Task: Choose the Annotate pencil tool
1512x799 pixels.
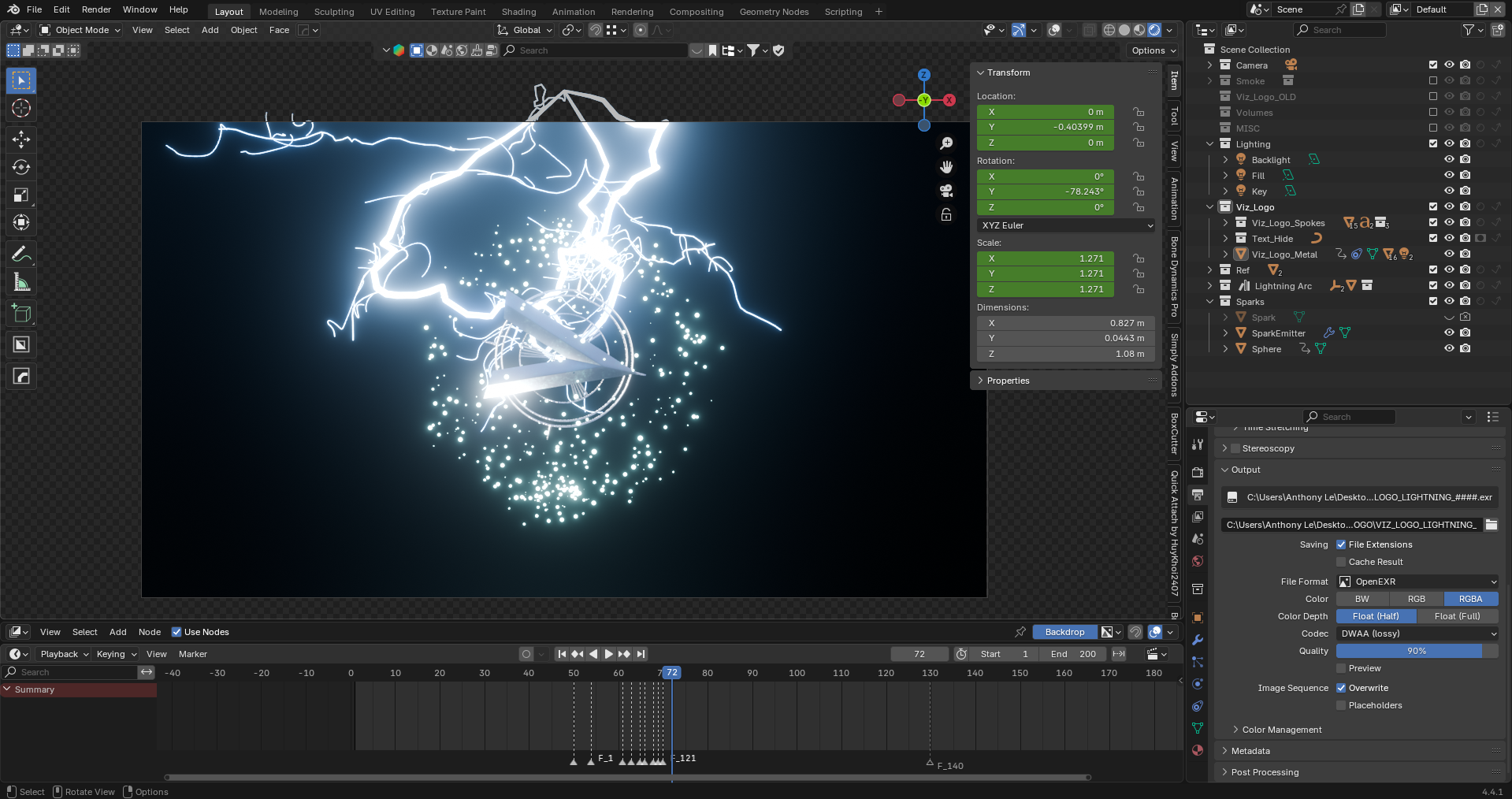Action: [x=21, y=254]
